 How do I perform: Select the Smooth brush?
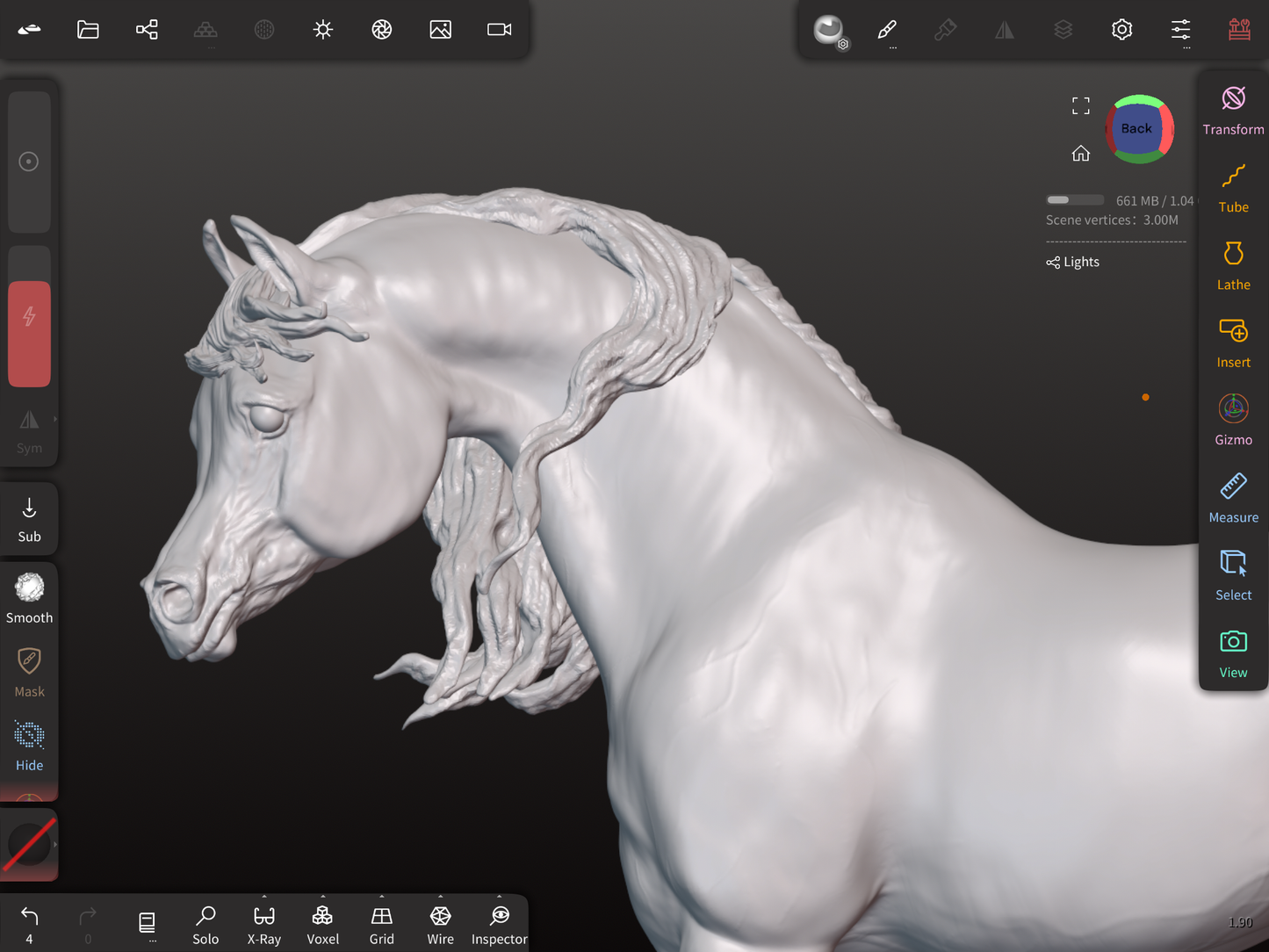(x=29, y=598)
